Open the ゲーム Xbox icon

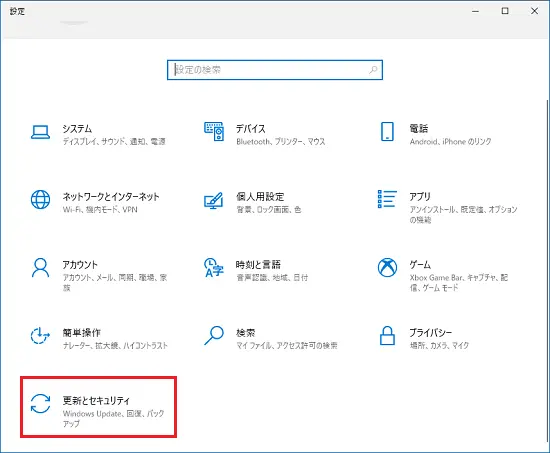[x=387, y=268]
